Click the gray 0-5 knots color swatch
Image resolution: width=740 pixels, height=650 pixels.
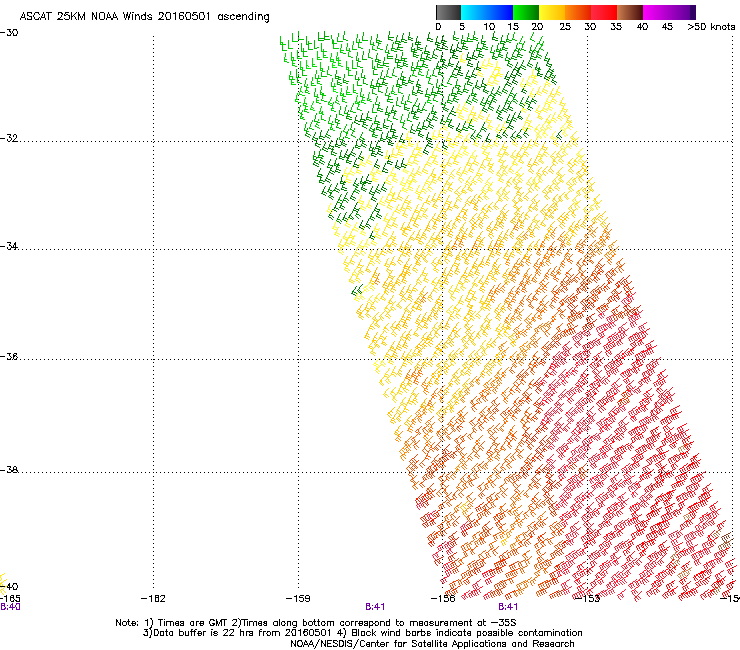(x=448, y=12)
